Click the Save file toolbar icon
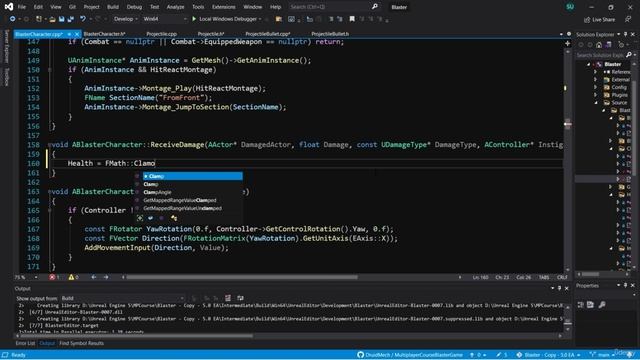 61,19
